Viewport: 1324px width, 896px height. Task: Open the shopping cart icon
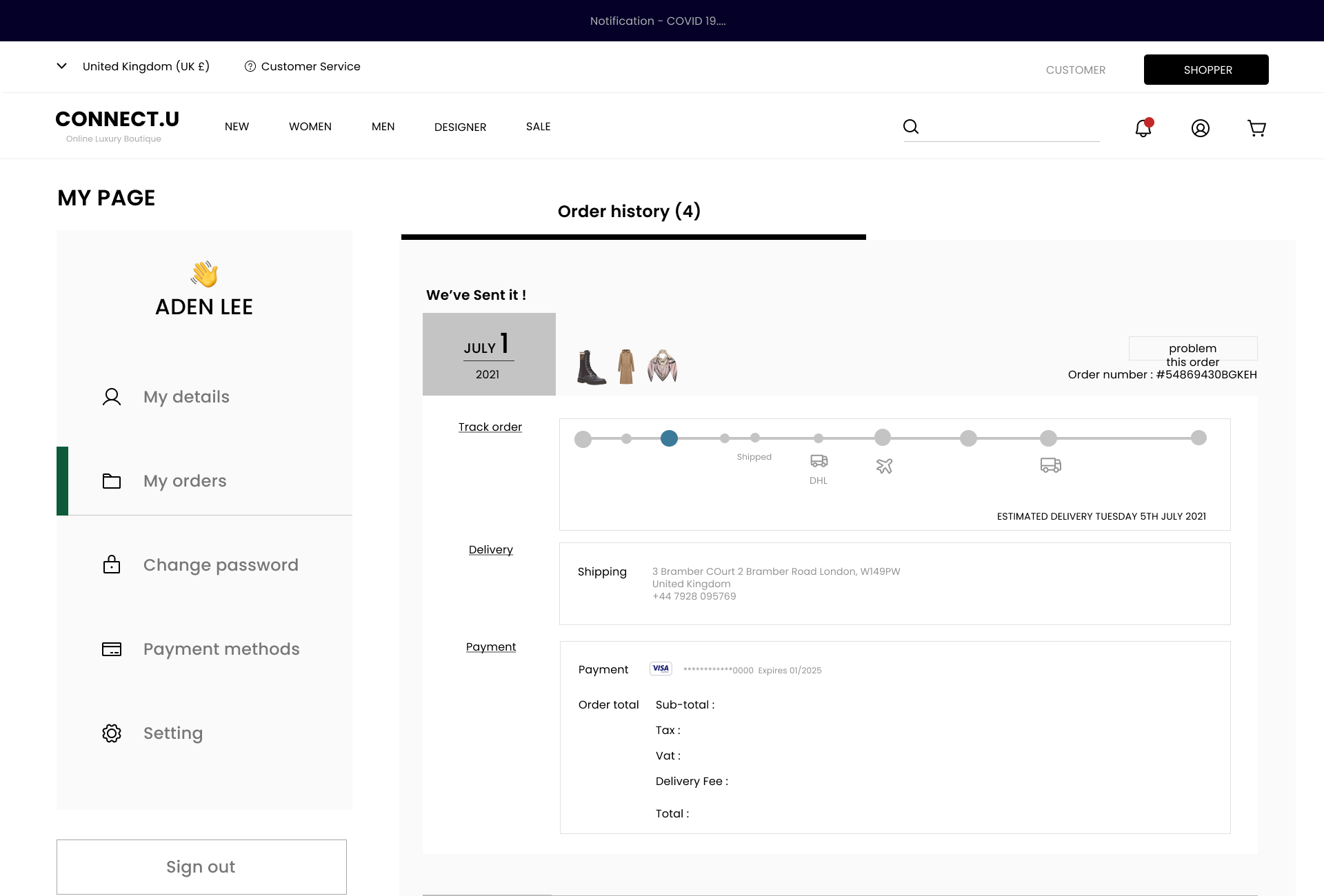tap(1256, 128)
